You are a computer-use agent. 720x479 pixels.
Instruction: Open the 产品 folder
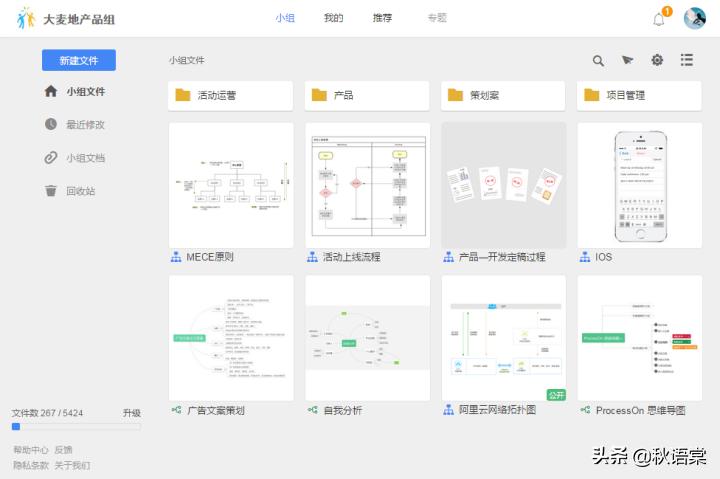[367, 96]
